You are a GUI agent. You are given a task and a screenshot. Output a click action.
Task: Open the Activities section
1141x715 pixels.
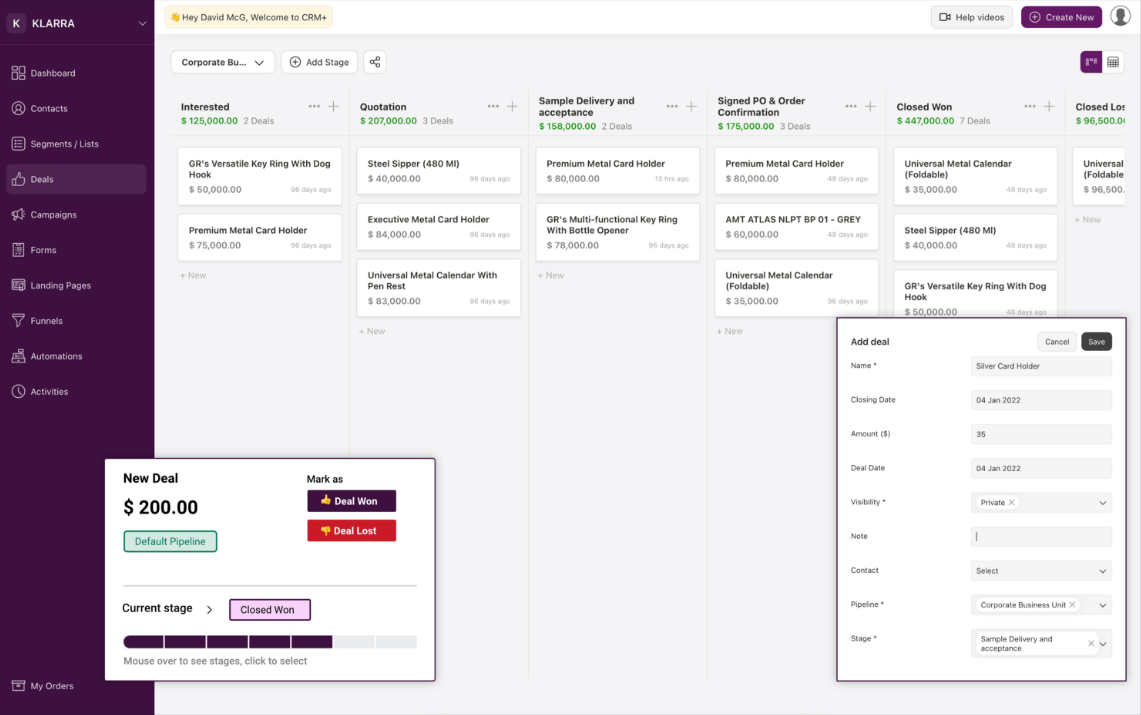pyautogui.click(x=49, y=391)
